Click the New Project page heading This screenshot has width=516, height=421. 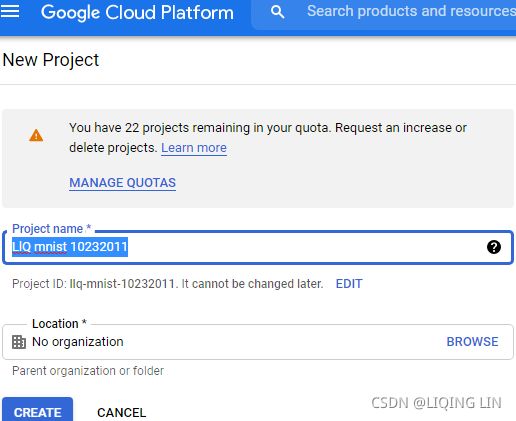point(51,60)
